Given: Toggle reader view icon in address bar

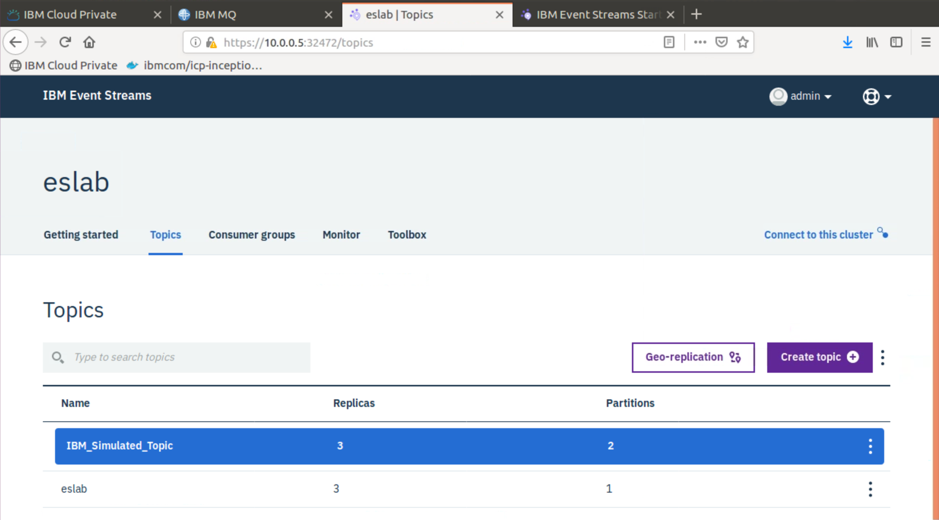Looking at the screenshot, I should click(x=669, y=42).
